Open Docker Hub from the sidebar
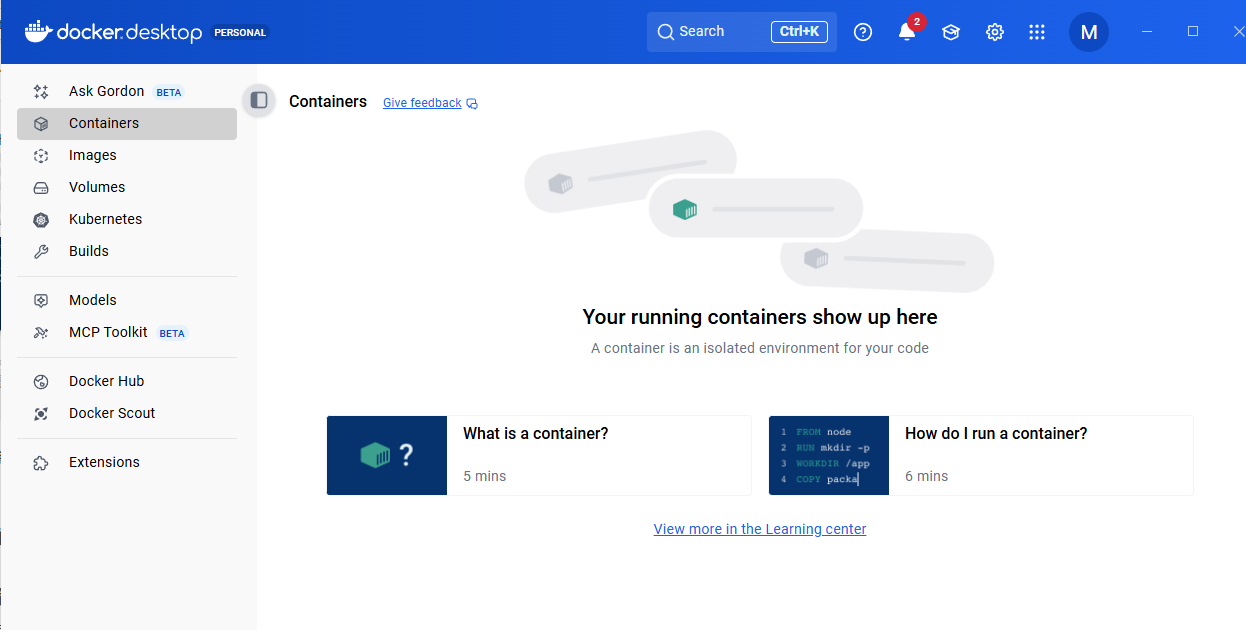Viewport: 1246px width, 630px height. pyautogui.click(x=105, y=381)
